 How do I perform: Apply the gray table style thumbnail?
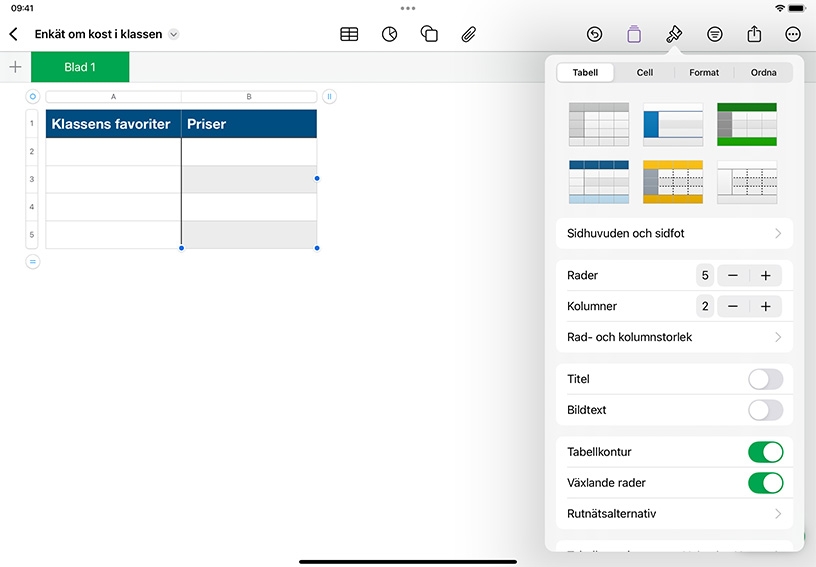click(x=599, y=124)
